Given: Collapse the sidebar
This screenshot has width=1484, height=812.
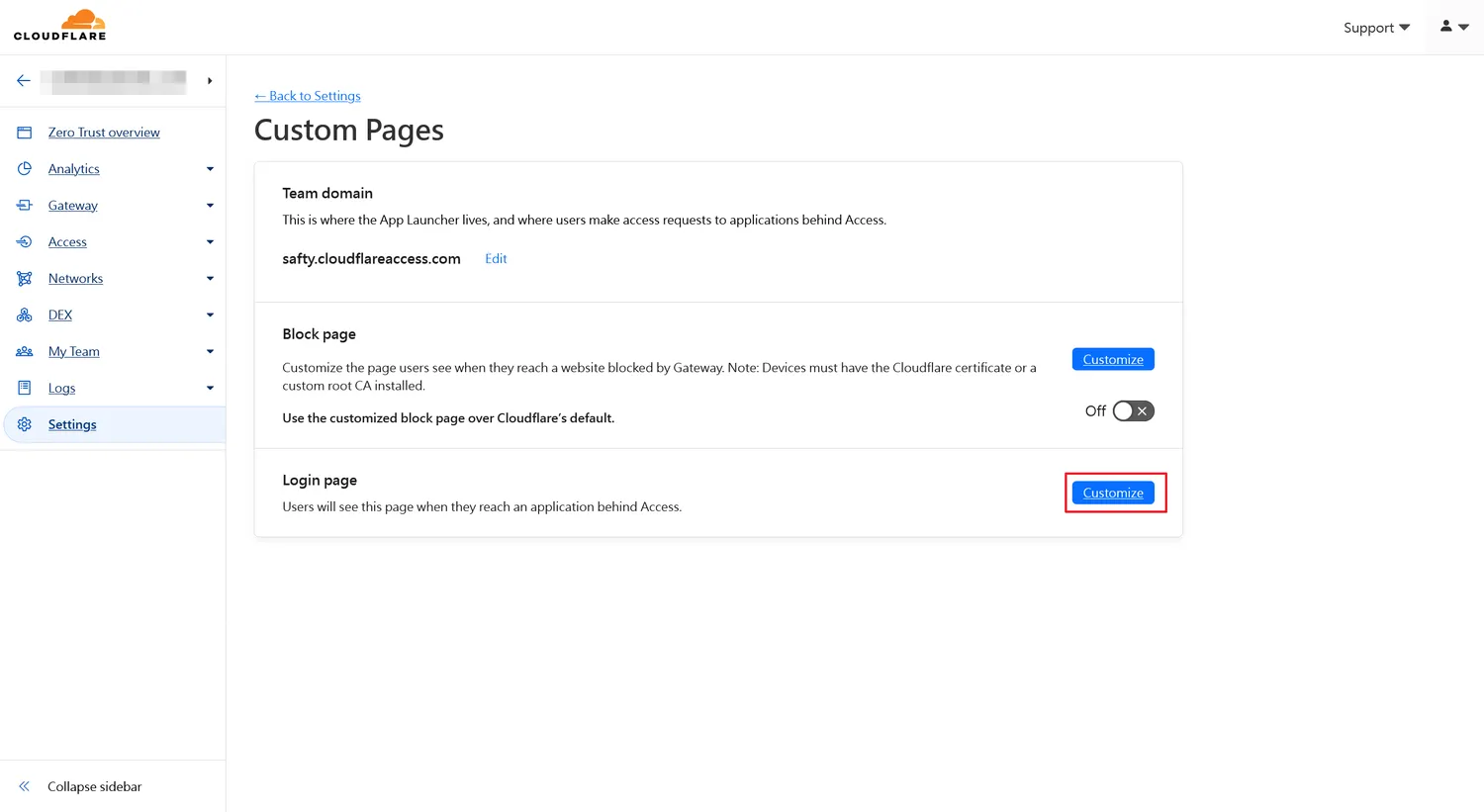Looking at the screenshot, I should pos(94,786).
